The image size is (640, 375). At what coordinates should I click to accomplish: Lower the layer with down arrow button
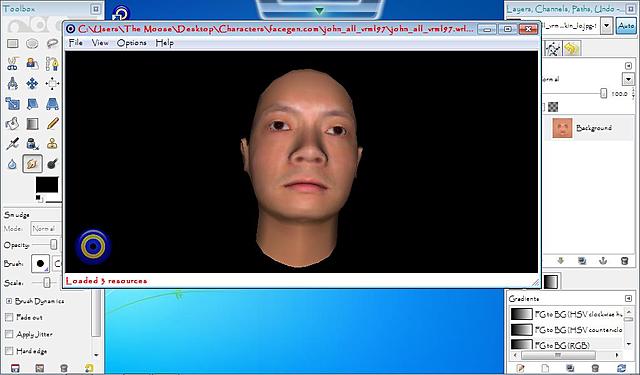click(560, 261)
